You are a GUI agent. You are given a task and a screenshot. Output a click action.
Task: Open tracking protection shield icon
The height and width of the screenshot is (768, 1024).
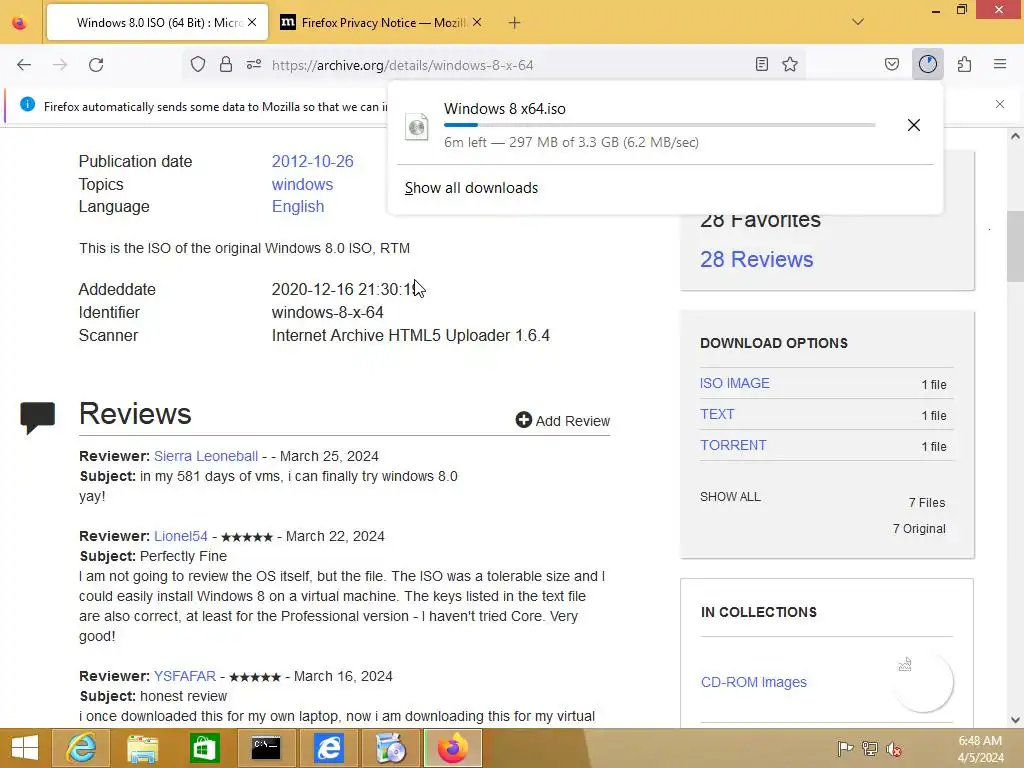(x=198, y=64)
